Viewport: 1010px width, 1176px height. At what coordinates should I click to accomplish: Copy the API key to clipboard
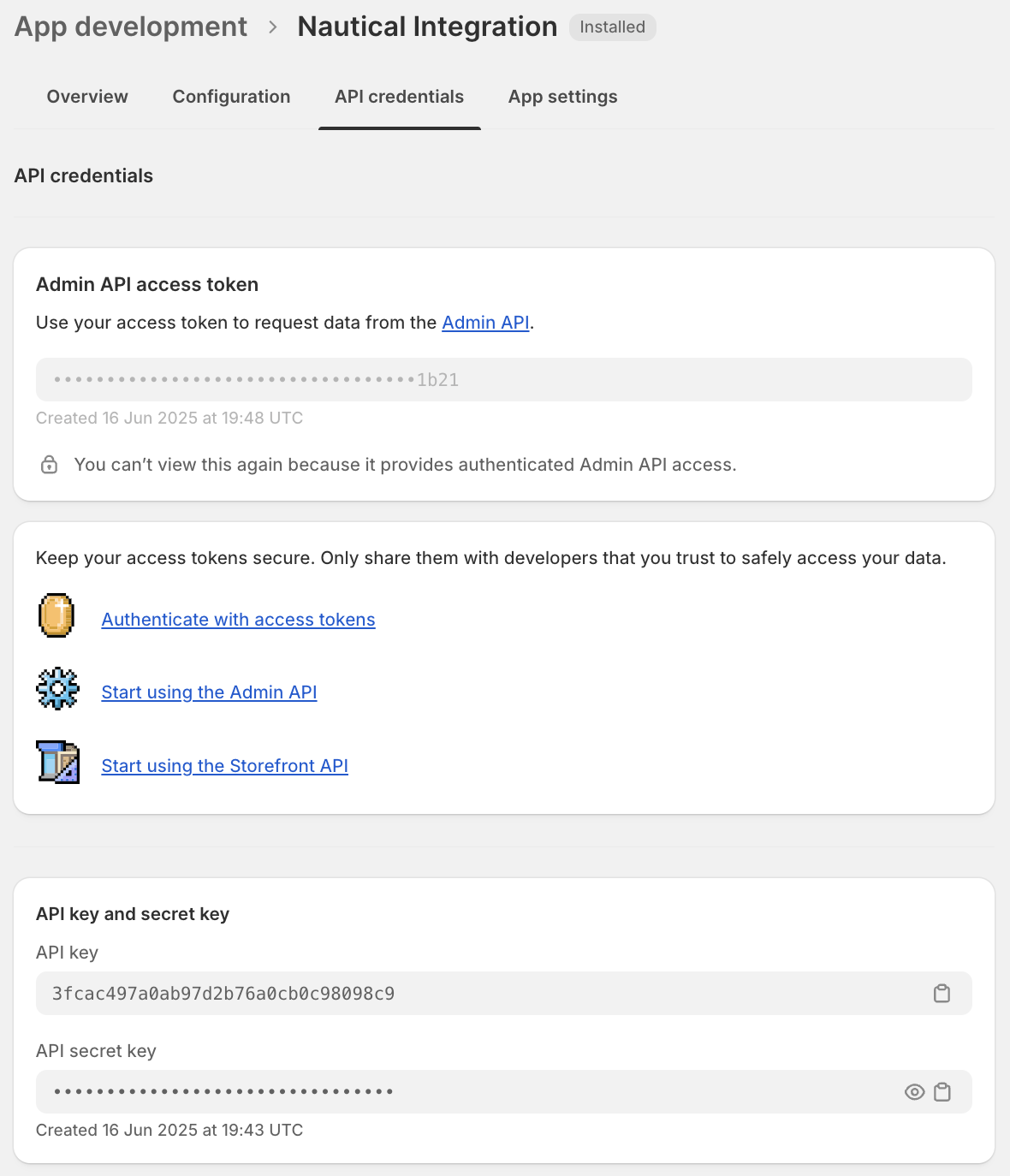tap(942, 994)
